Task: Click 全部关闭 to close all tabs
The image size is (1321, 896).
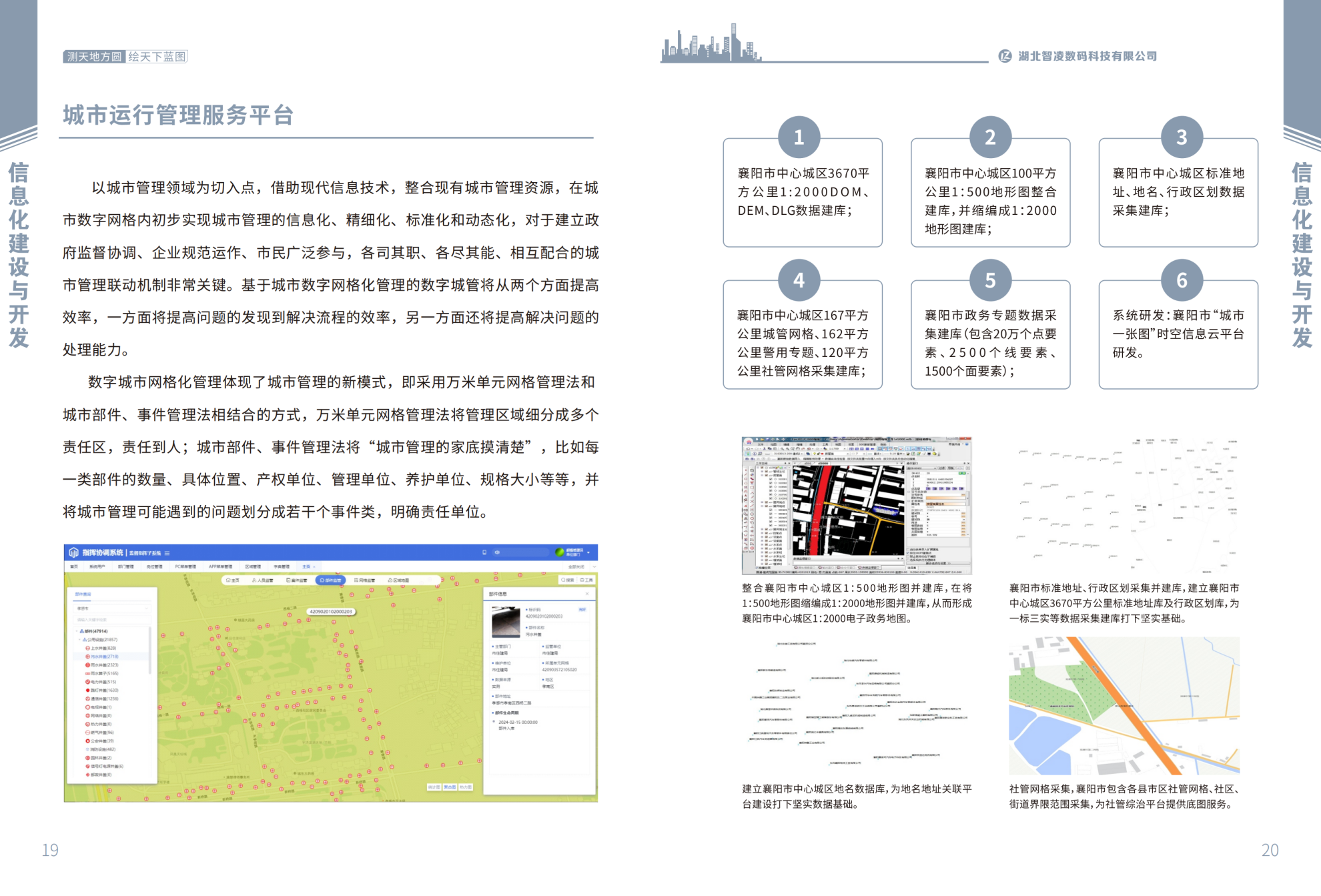Action: pos(576,566)
